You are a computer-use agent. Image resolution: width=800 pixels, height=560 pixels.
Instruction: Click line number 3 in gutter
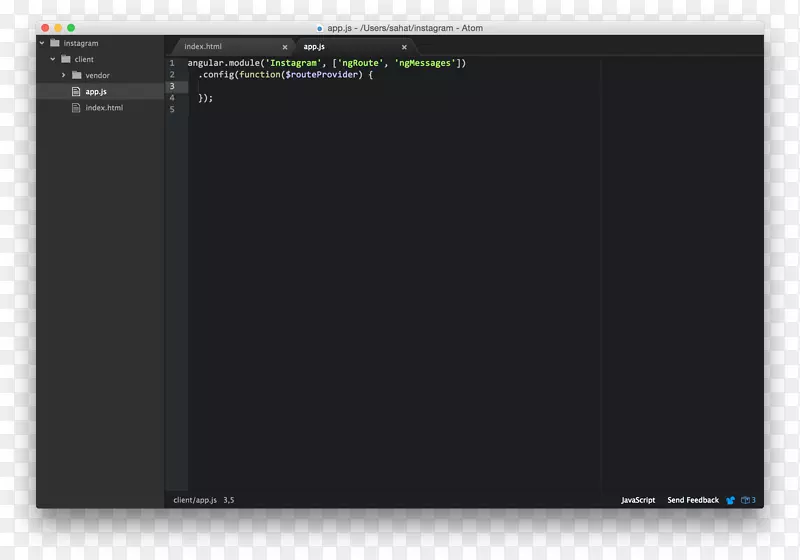(172, 86)
